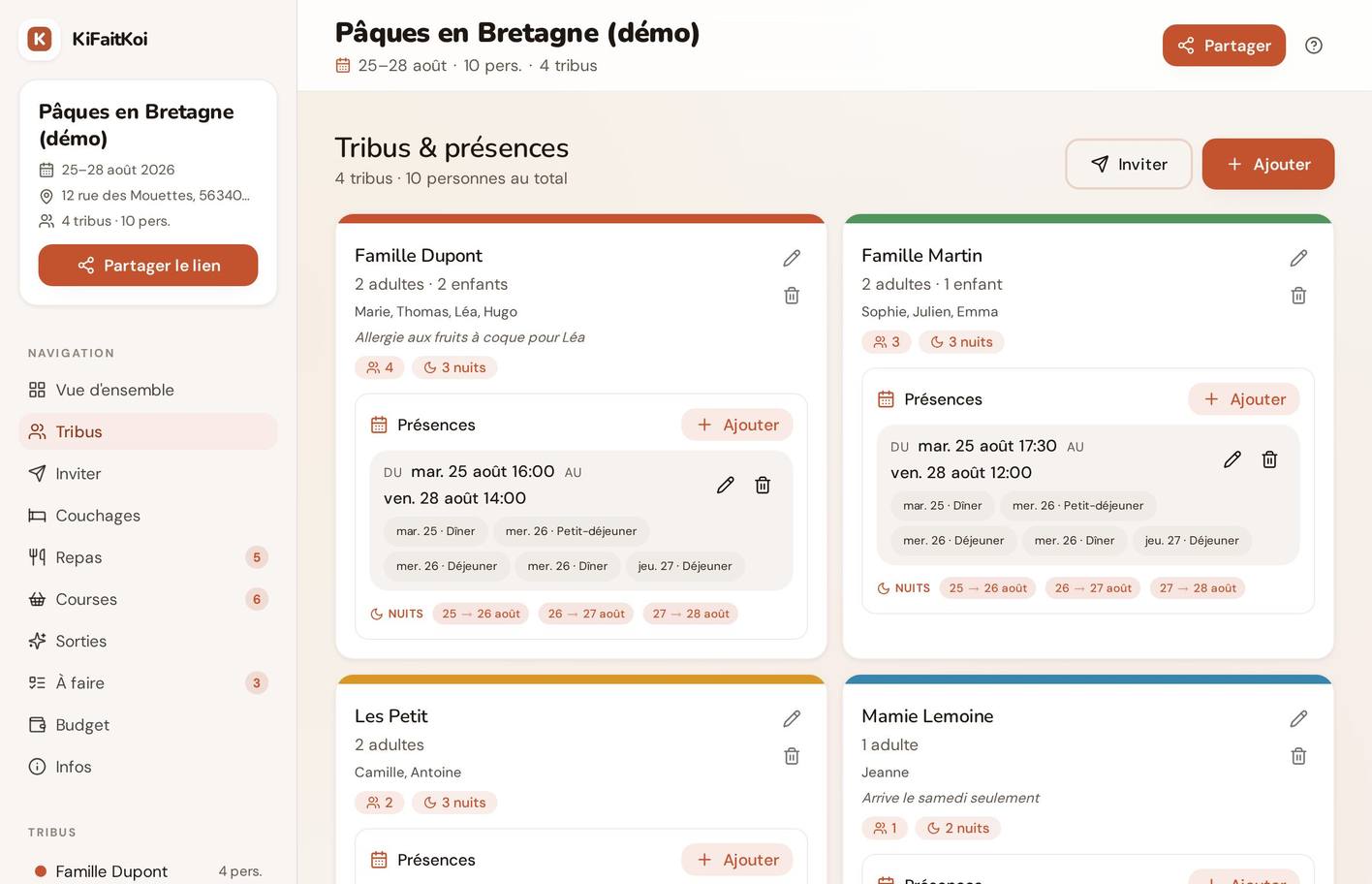The image size is (1372, 884).
Task: Edit Mamie Lemoine tribe pencil icon
Action: 1298,718
